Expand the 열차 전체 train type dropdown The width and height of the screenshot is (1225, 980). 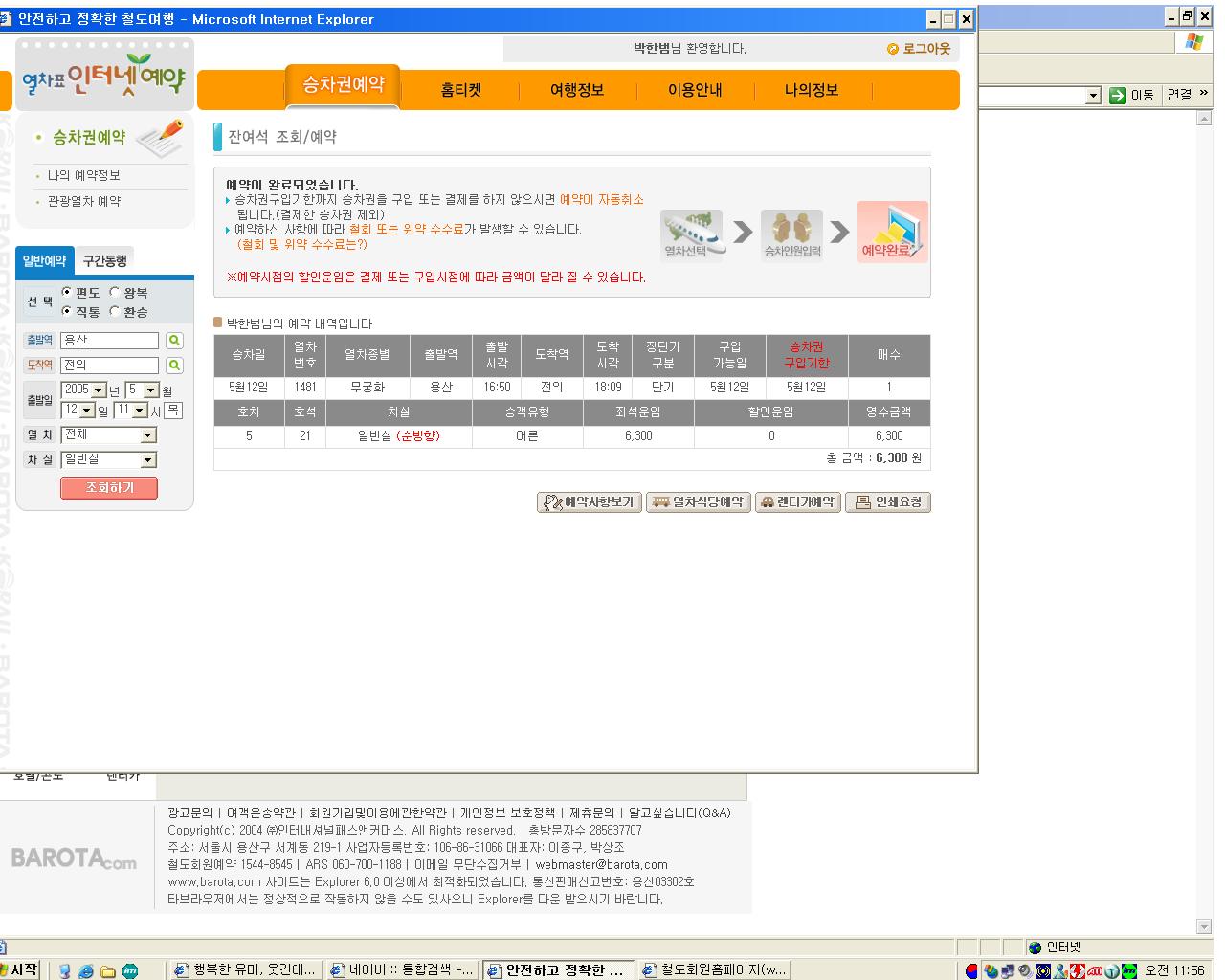click(147, 435)
